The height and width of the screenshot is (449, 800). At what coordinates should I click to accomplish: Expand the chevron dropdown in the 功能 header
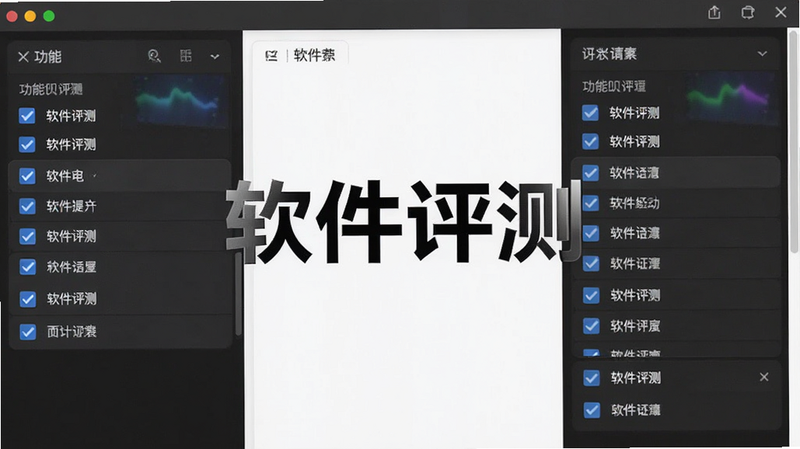(x=215, y=57)
